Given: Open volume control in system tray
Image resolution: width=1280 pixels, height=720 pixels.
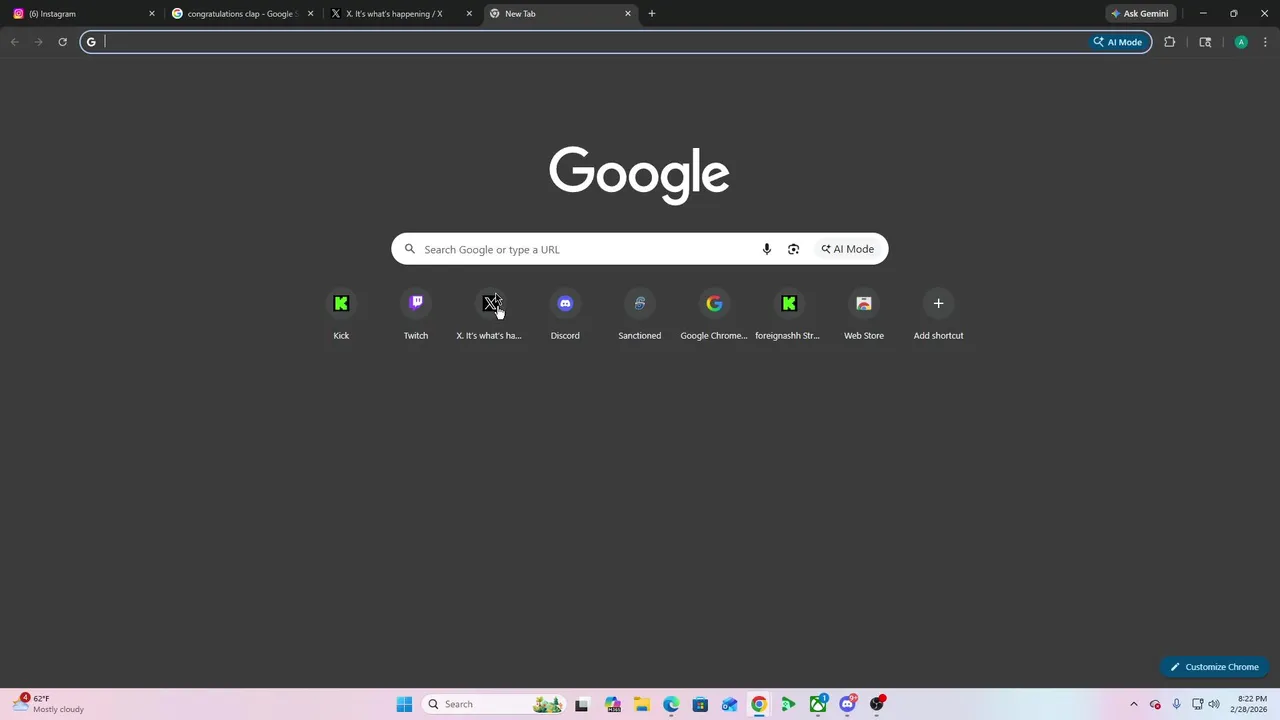Looking at the screenshot, I should click(1214, 704).
